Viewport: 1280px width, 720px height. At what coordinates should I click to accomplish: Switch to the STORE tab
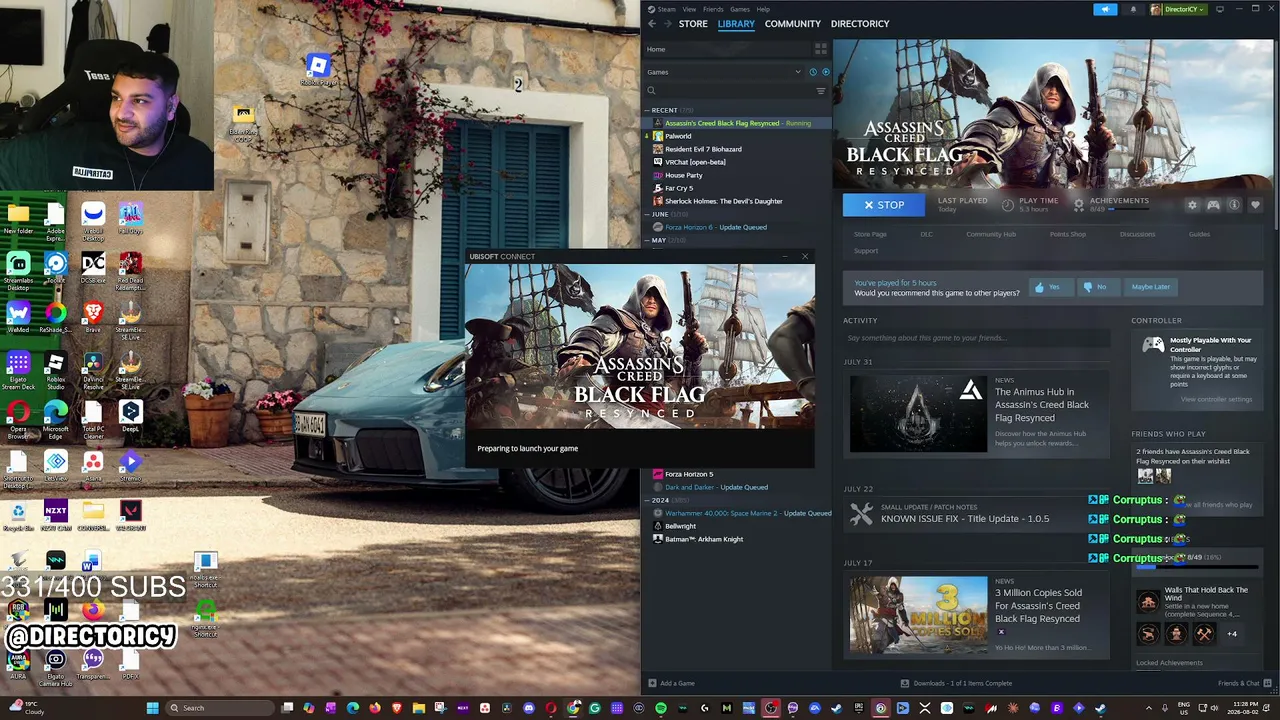point(693,24)
